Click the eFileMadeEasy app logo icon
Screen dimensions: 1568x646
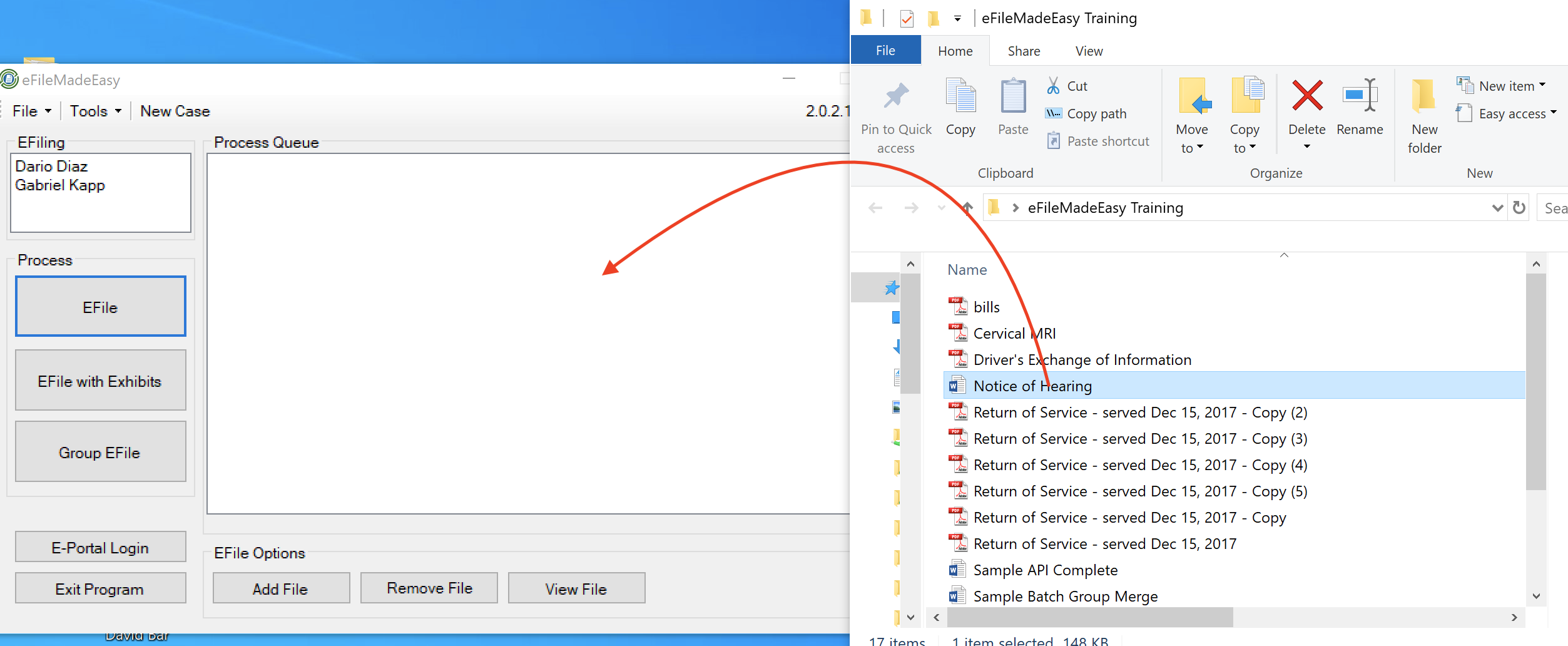(x=9, y=79)
